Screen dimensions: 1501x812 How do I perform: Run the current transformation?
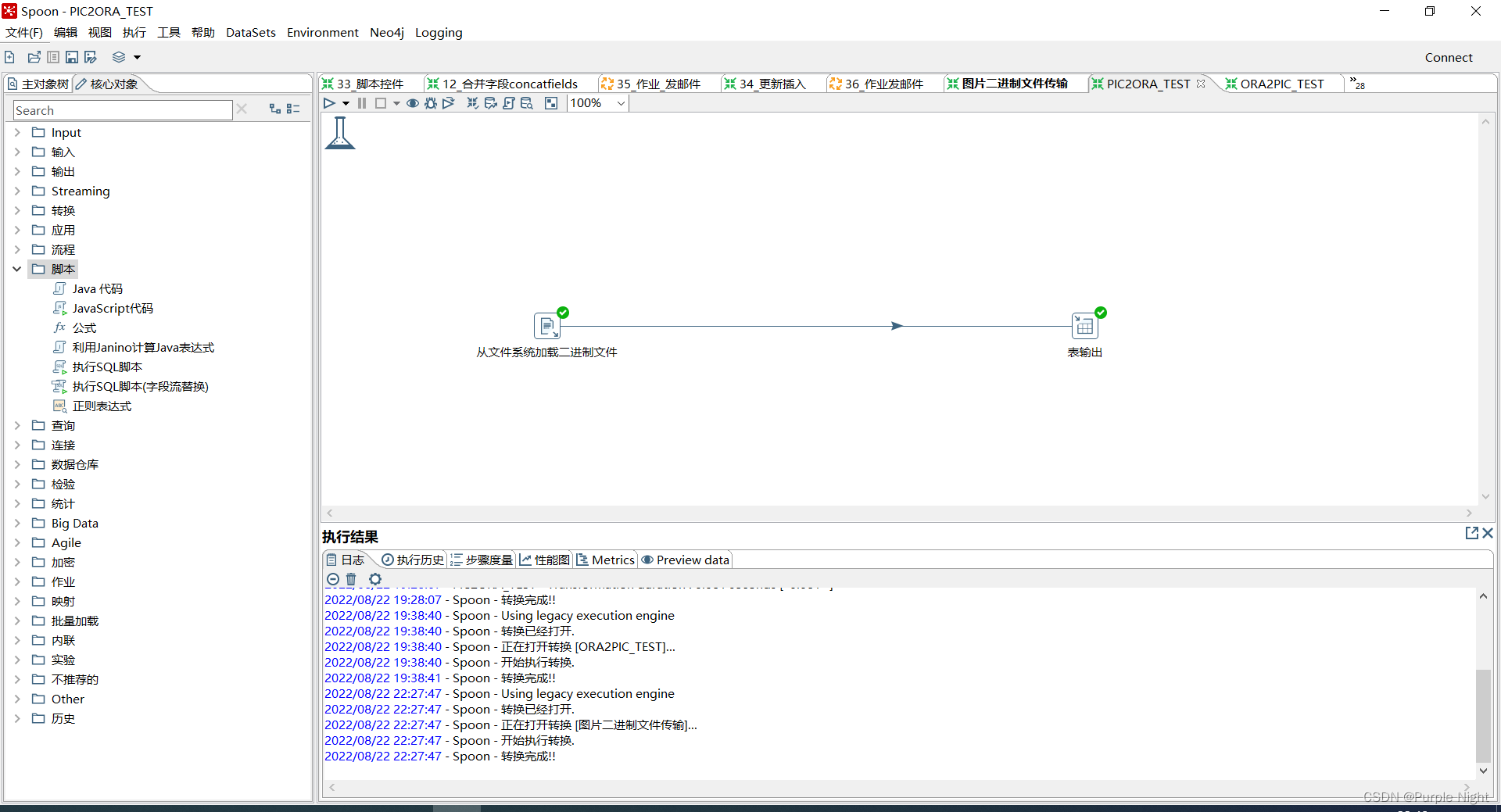point(329,102)
